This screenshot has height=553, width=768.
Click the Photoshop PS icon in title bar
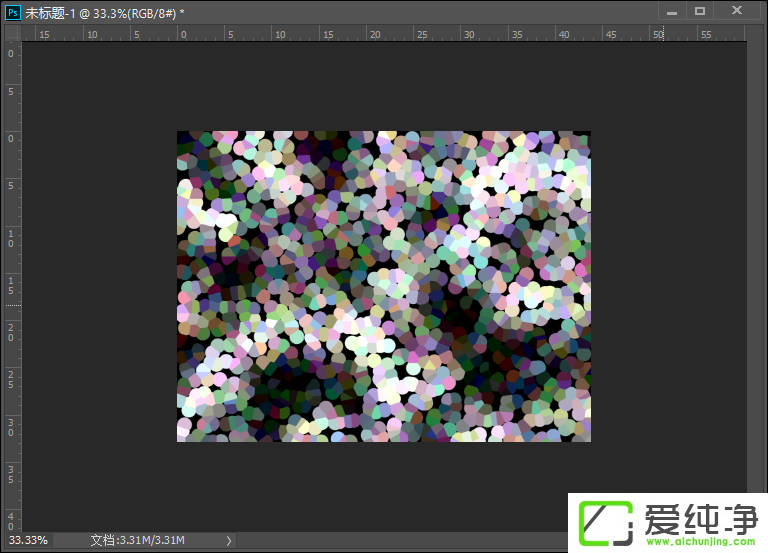[x=13, y=11]
